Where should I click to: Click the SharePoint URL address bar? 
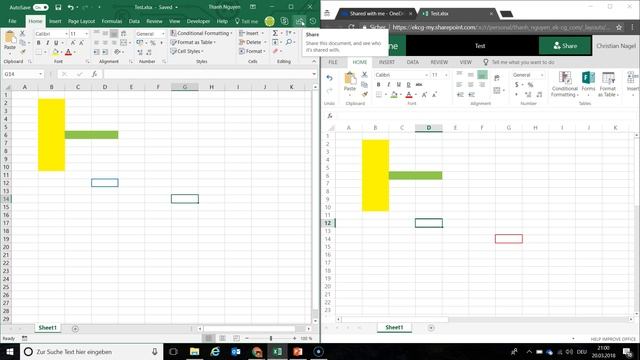pyautogui.click(x=501, y=27)
